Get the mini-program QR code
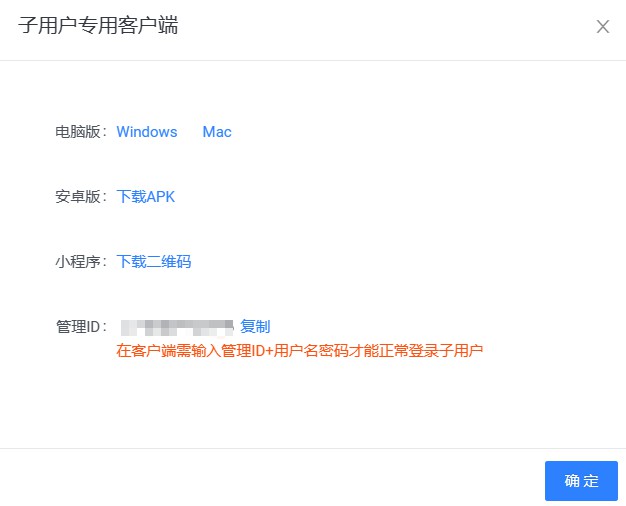 click(x=154, y=262)
